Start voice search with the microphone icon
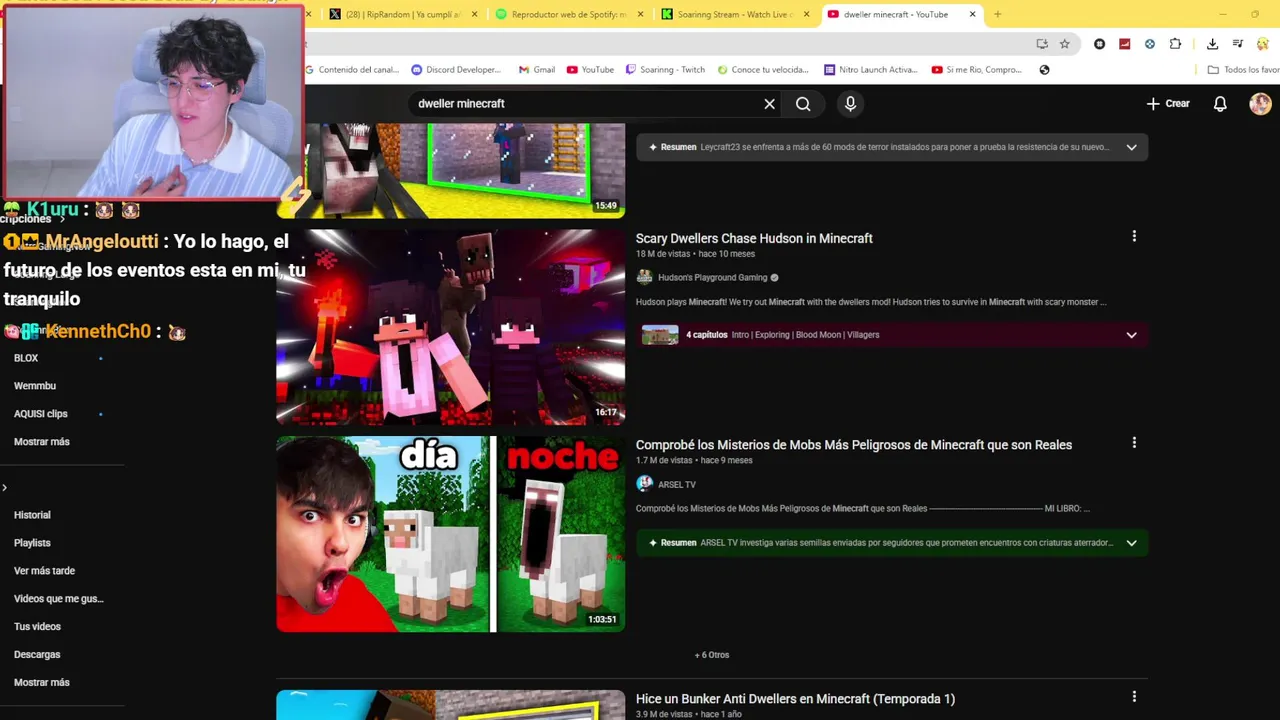The width and height of the screenshot is (1280, 720). click(x=850, y=104)
